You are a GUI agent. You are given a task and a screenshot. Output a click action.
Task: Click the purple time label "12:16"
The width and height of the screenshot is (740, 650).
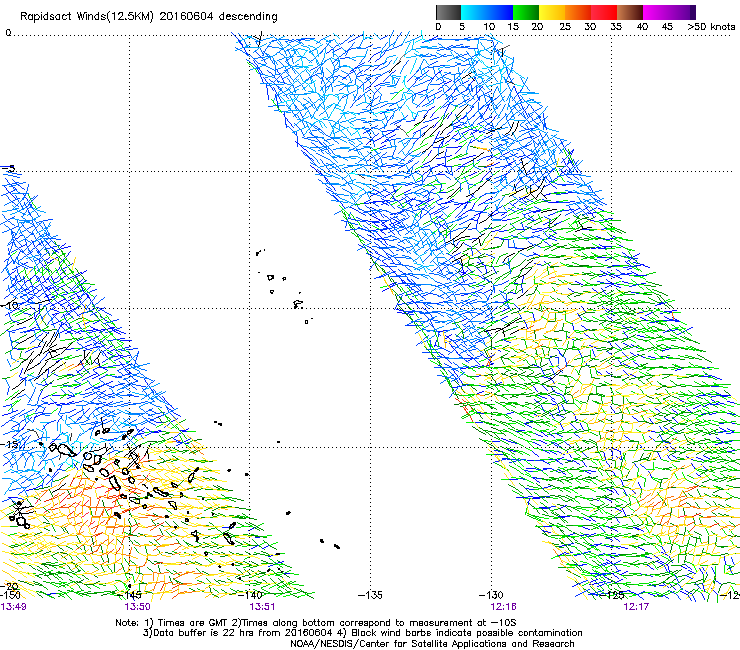point(503,607)
